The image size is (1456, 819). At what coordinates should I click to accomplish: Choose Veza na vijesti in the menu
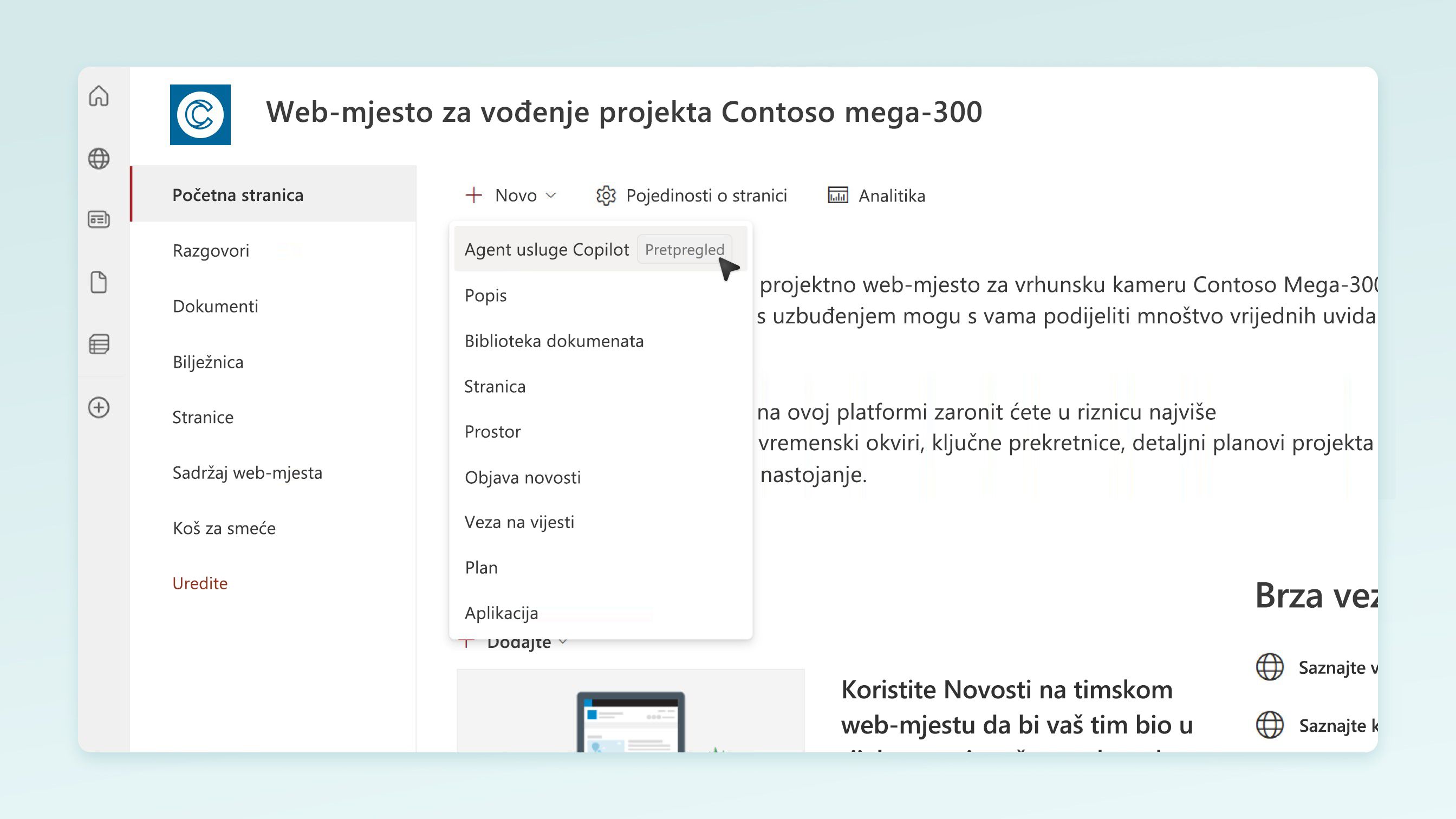(601, 522)
